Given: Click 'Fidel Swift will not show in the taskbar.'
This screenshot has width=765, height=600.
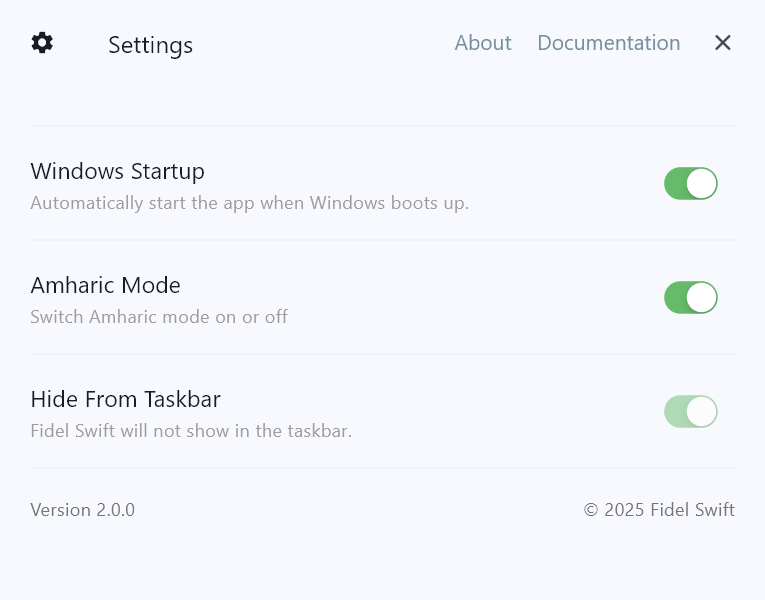Looking at the screenshot, I should (191, 431).
